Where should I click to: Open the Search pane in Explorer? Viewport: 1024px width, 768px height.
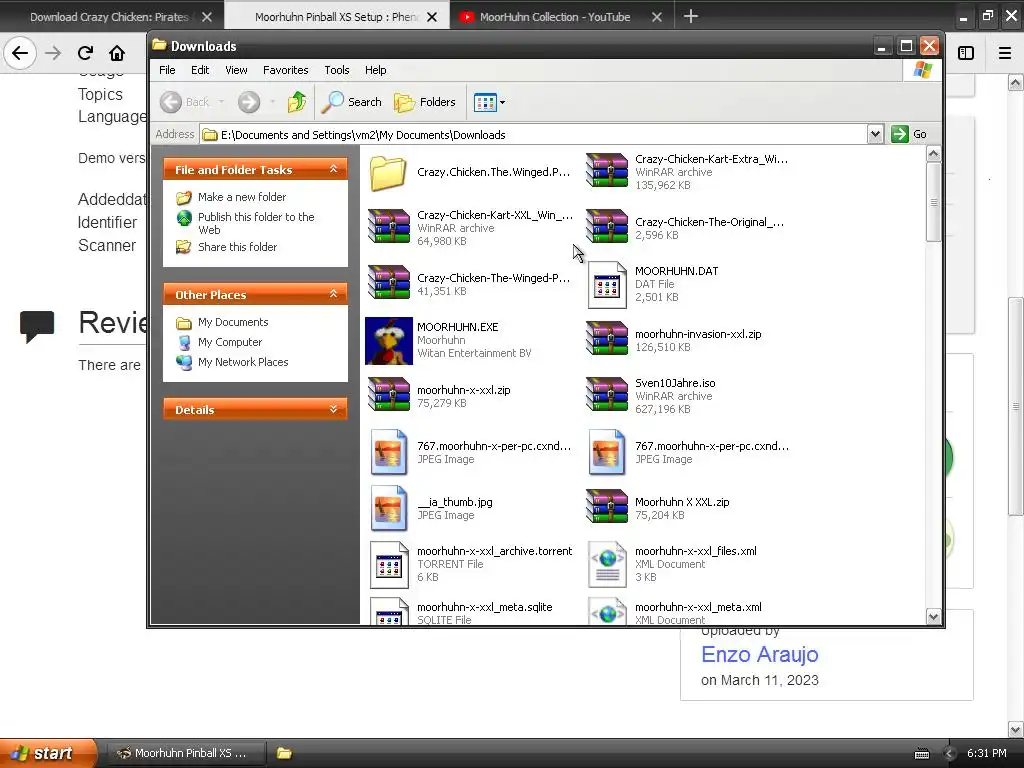(351, 102)
